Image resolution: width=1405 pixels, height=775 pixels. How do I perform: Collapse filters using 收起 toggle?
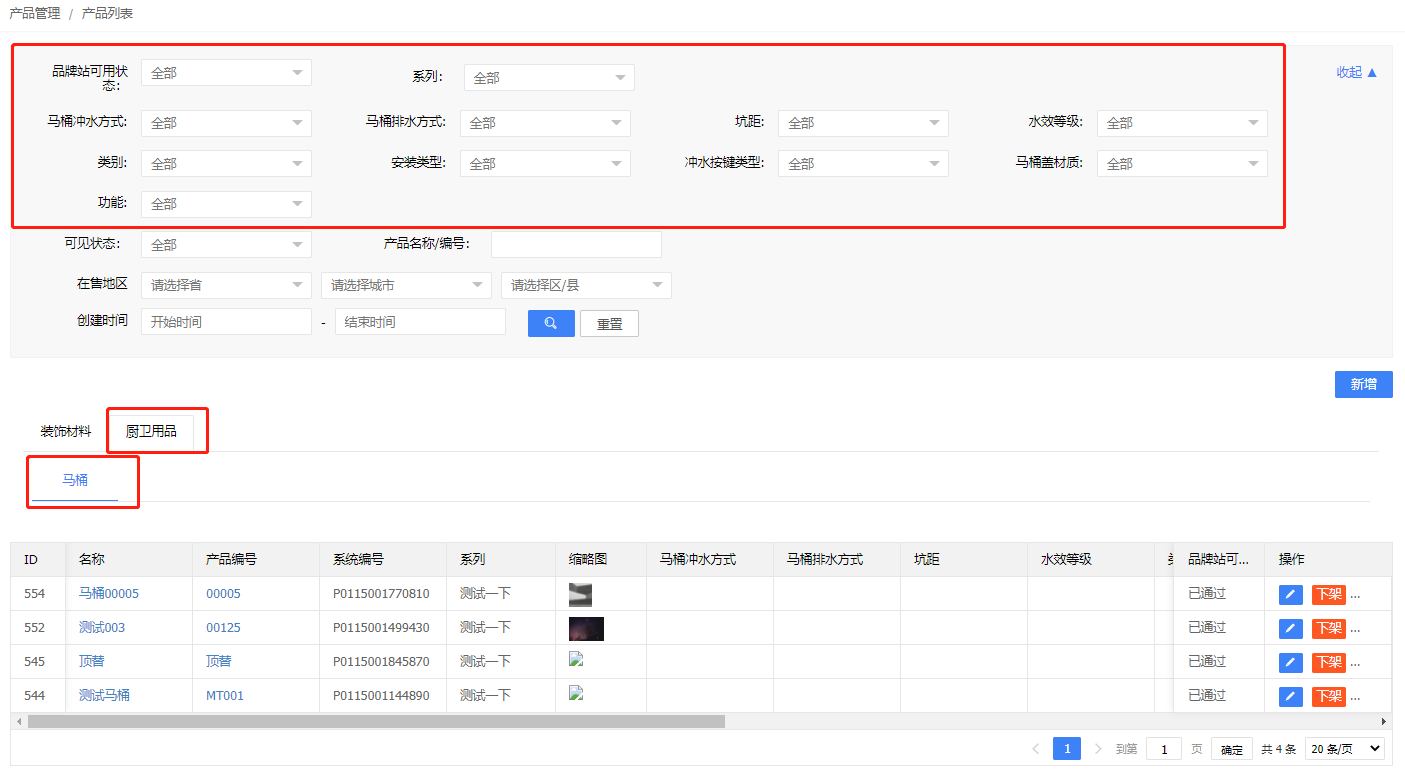coord(1357,72)
